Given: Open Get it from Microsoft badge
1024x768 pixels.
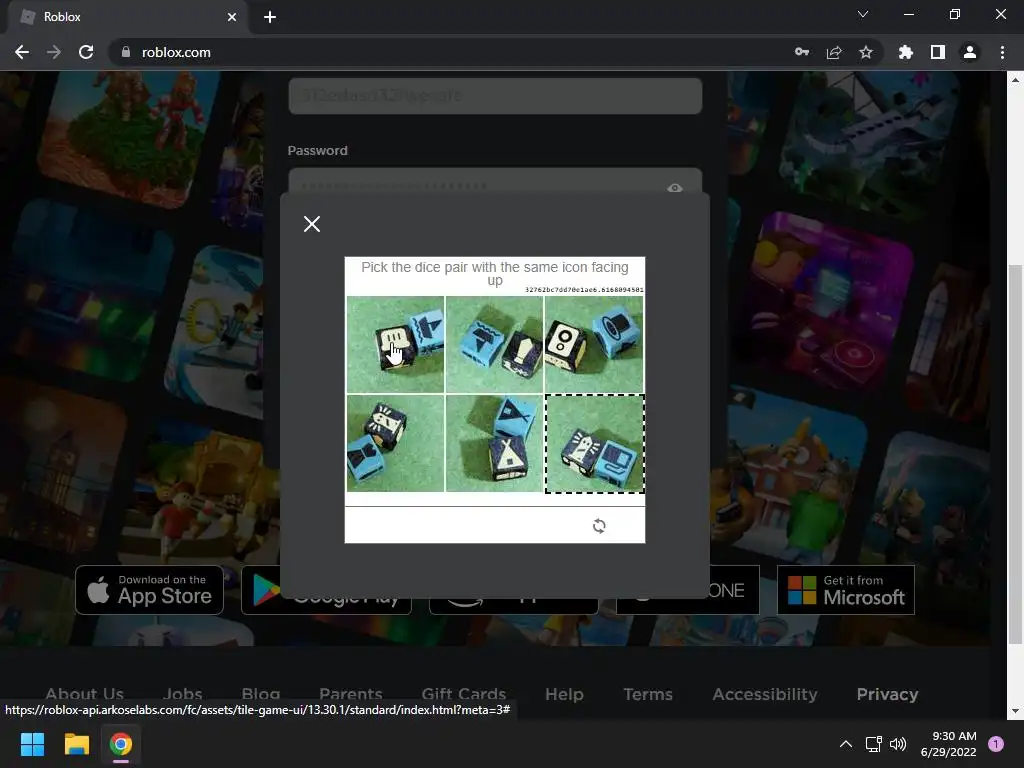Looking at the screenshot, I should pos(846,590).
